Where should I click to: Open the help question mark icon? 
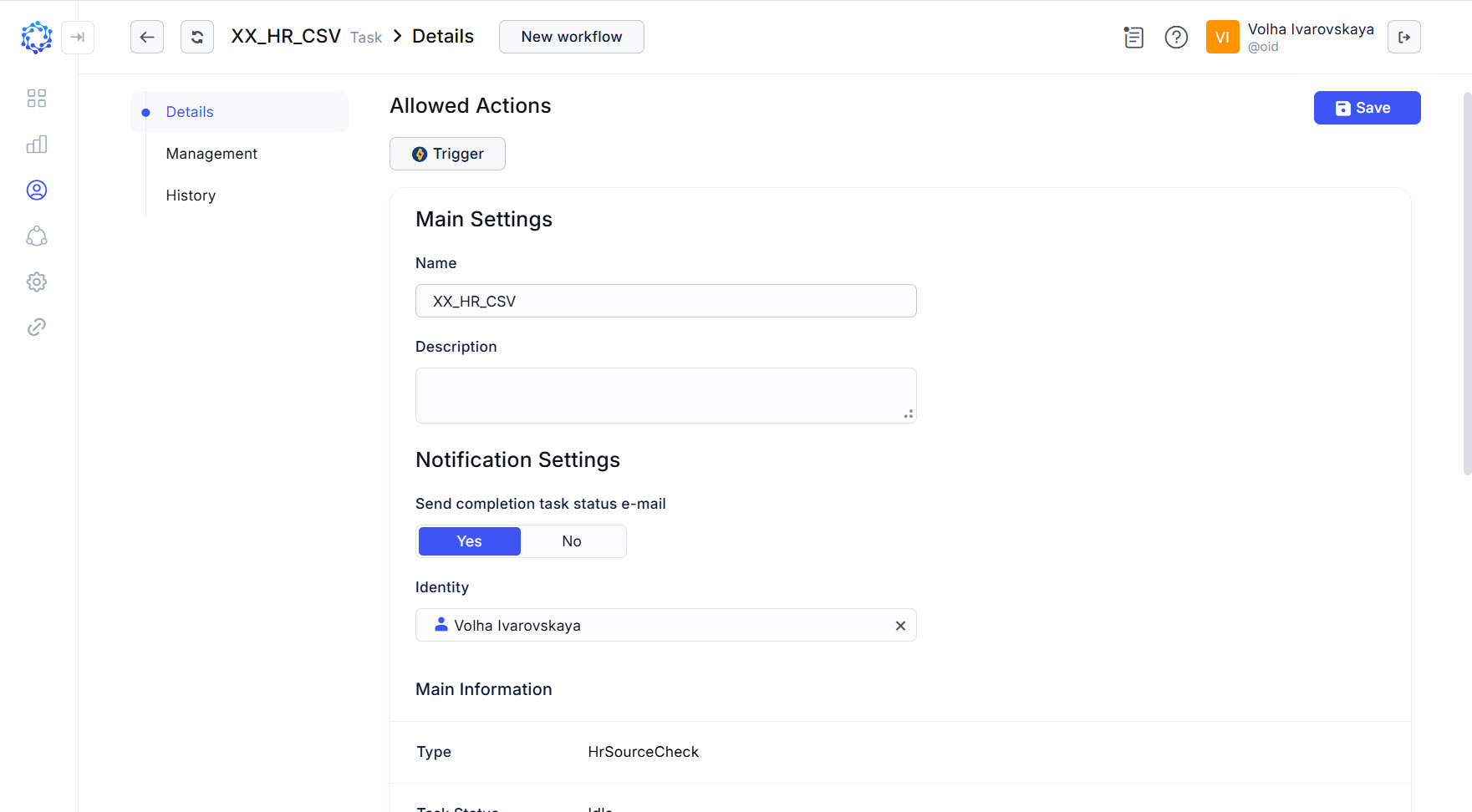tap(1176, 37)
